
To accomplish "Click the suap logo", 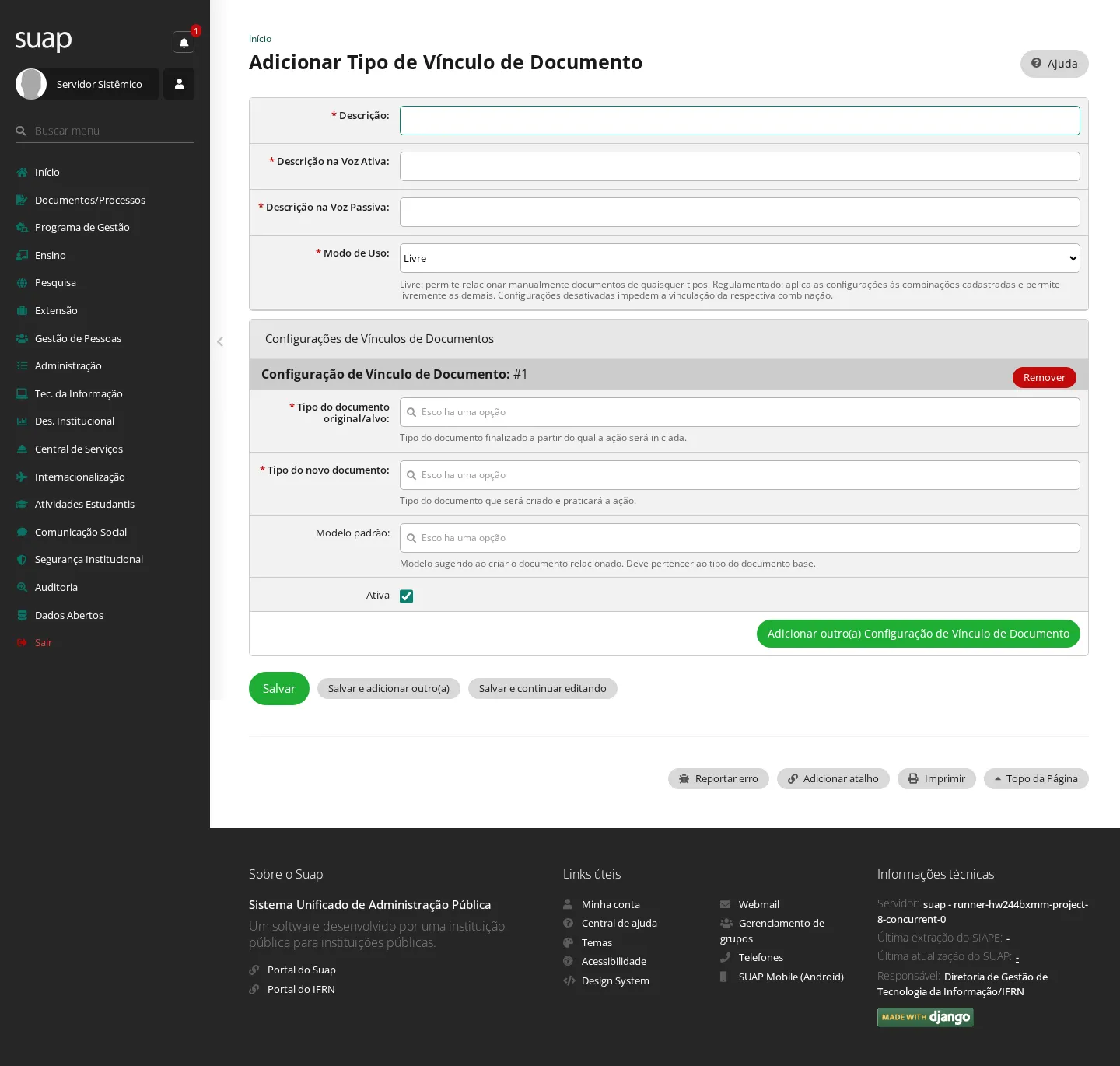I will pyautogui.click(x=44, y=40).
